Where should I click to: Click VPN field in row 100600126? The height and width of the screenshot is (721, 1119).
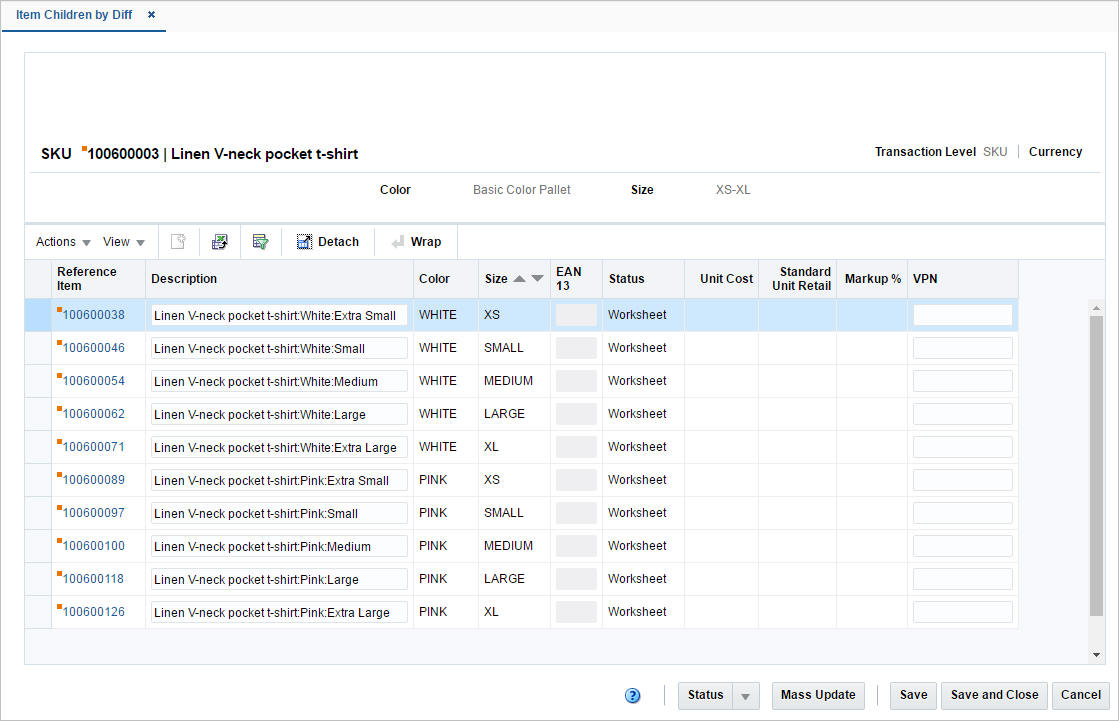coord(963,612)
